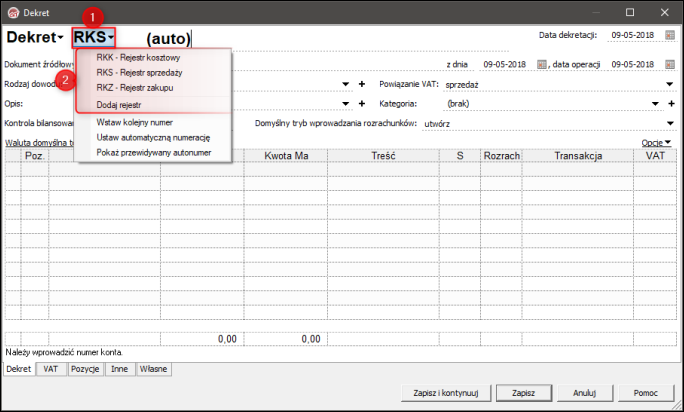Click plus icon next to Opis field

click(362, 103)
